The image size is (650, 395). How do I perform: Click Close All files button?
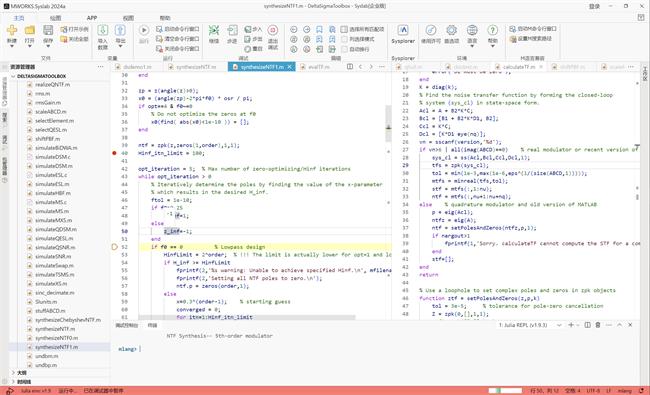click(74, 39)
